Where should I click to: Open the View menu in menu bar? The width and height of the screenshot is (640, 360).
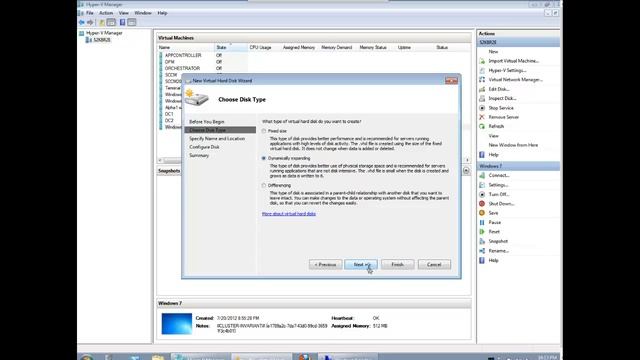click(123, 13)
